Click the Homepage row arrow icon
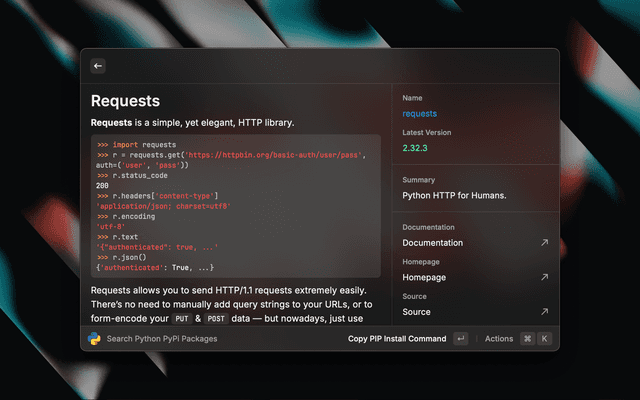 pyautogui.click(x=544, y=277)
